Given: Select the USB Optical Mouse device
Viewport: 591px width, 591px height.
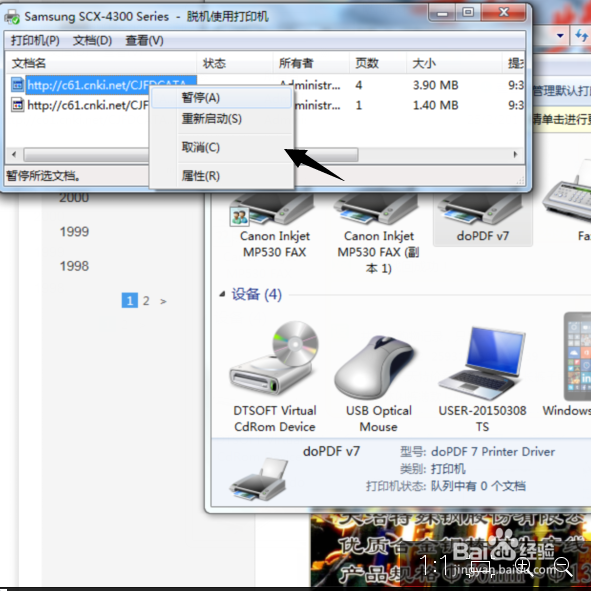Looking at the screenshot, I should coord(378,383).
